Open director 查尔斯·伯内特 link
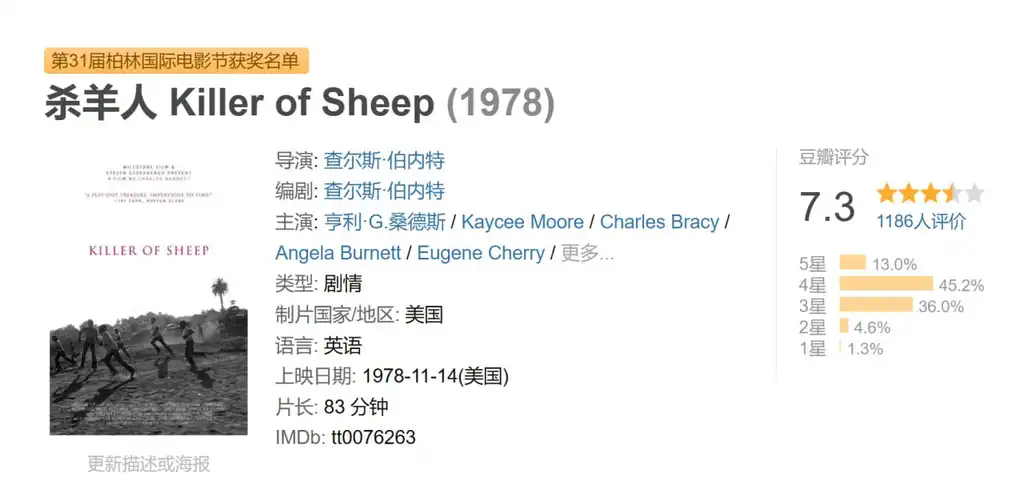The height and width of the screenshot is (502, 1024). point(384,160)
